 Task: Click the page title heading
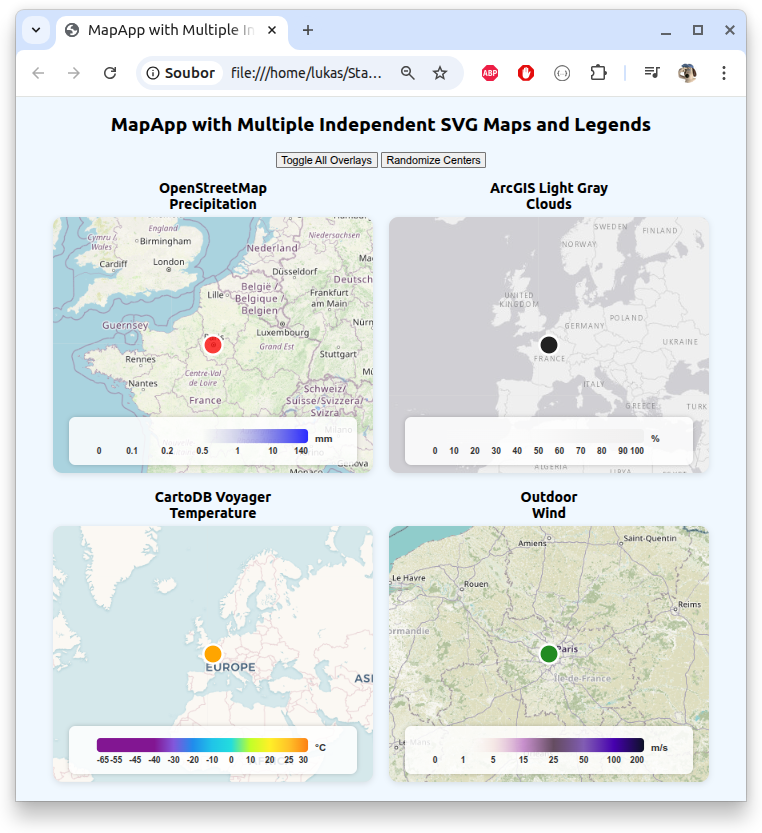coord(381,125)
